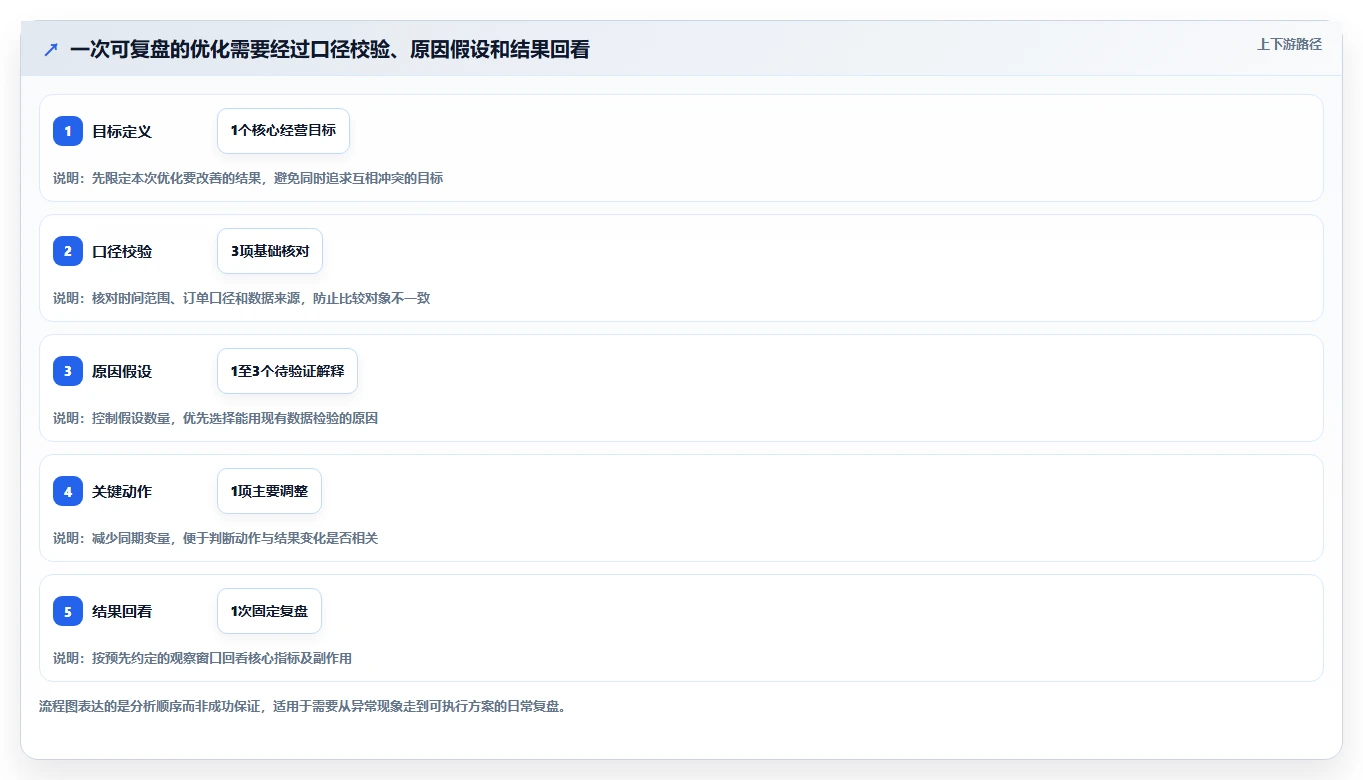Click the 1项主要调整 chip
The width and height of the screenshot is (1363, 780).
269,491
